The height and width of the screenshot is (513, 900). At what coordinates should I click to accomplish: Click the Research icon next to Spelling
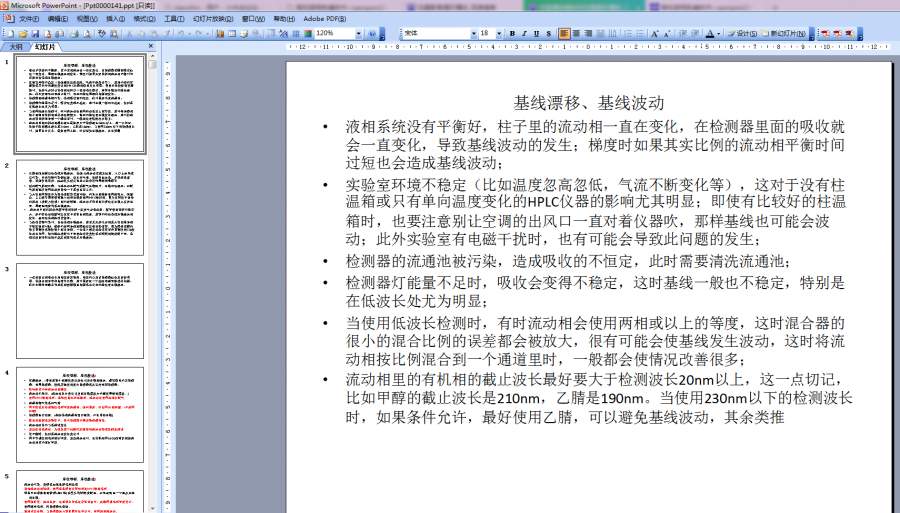click(x=114, y=34)
